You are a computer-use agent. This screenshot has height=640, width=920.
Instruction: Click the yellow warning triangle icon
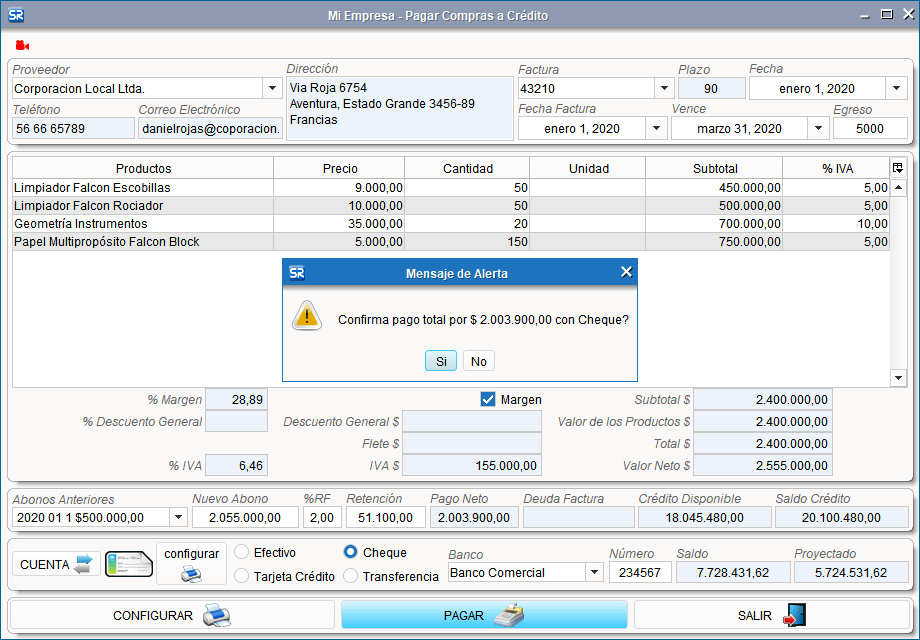[307, 316]
